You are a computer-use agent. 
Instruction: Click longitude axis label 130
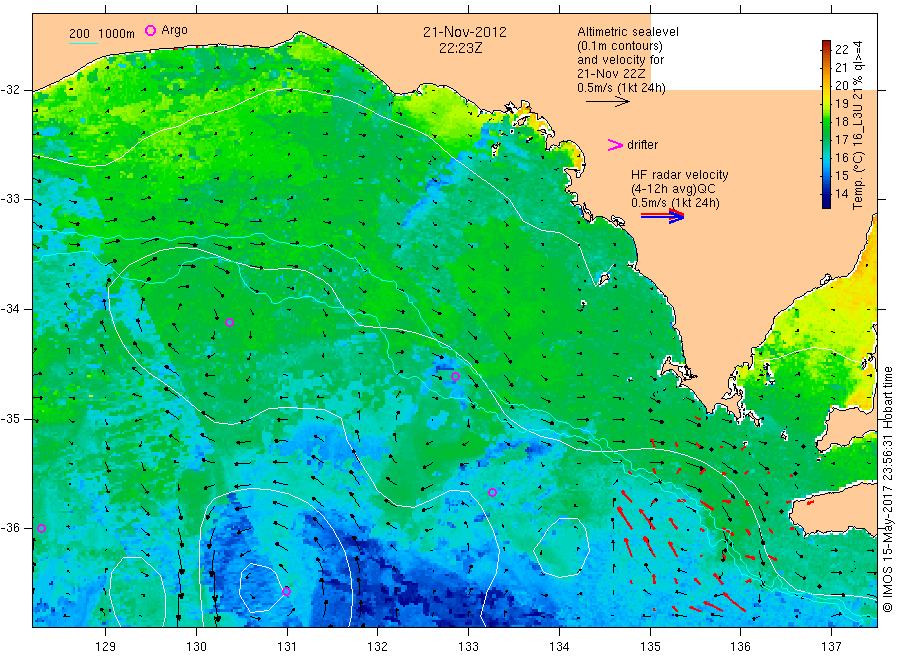[x=196, y=647]
